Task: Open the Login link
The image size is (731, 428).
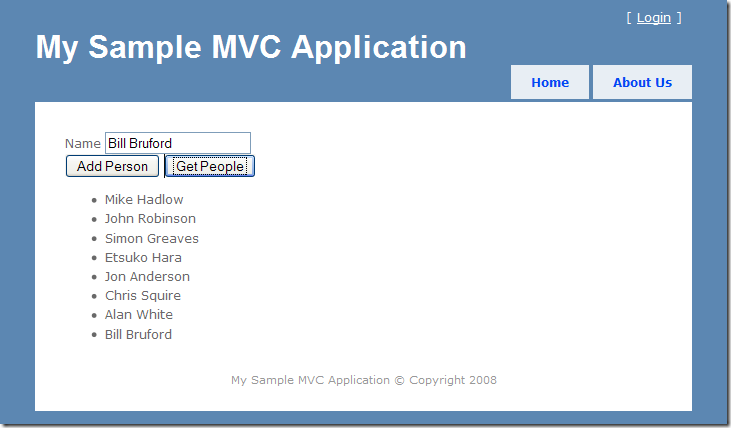Action: [x=654, y=18]
